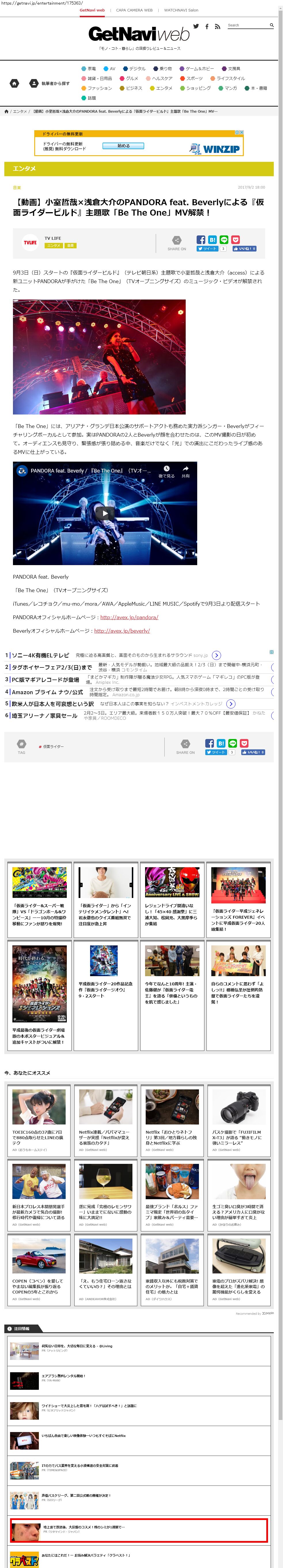Click the breadcrumb home icon

7,112
